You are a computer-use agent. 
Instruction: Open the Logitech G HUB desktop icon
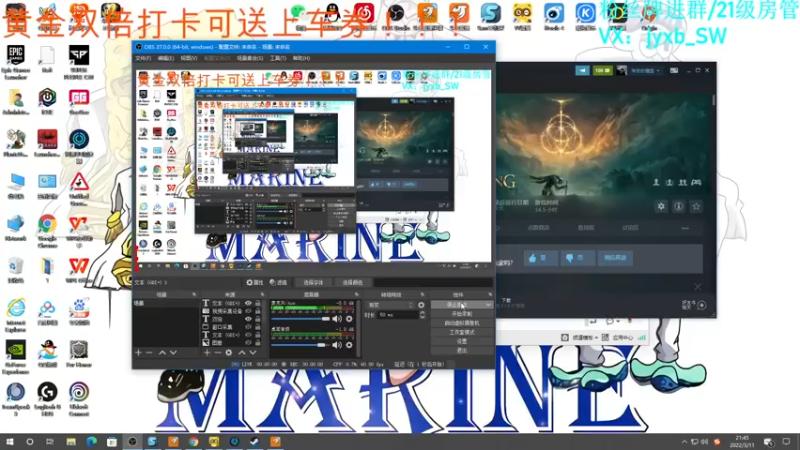[47, 399]
